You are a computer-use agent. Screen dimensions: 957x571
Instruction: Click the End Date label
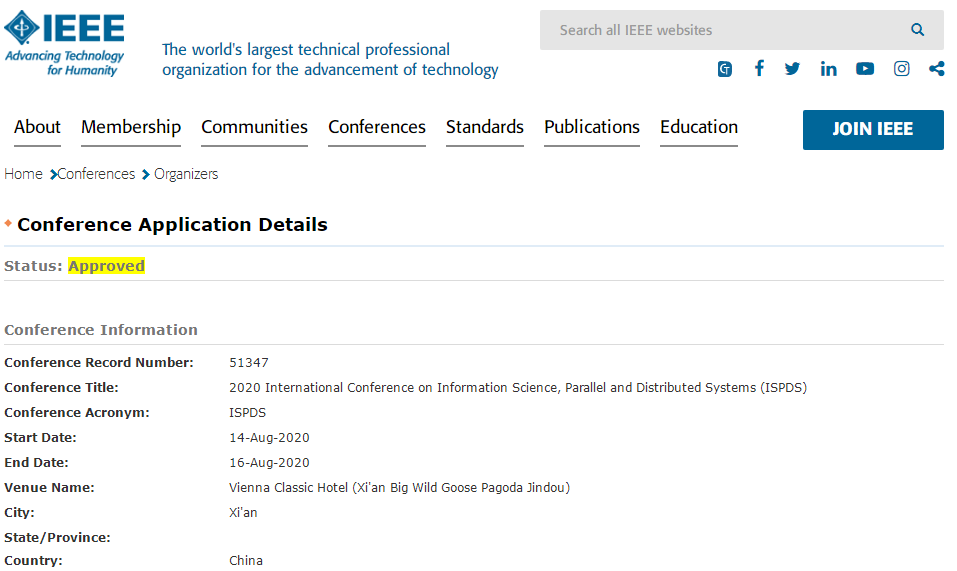(36, 462)
